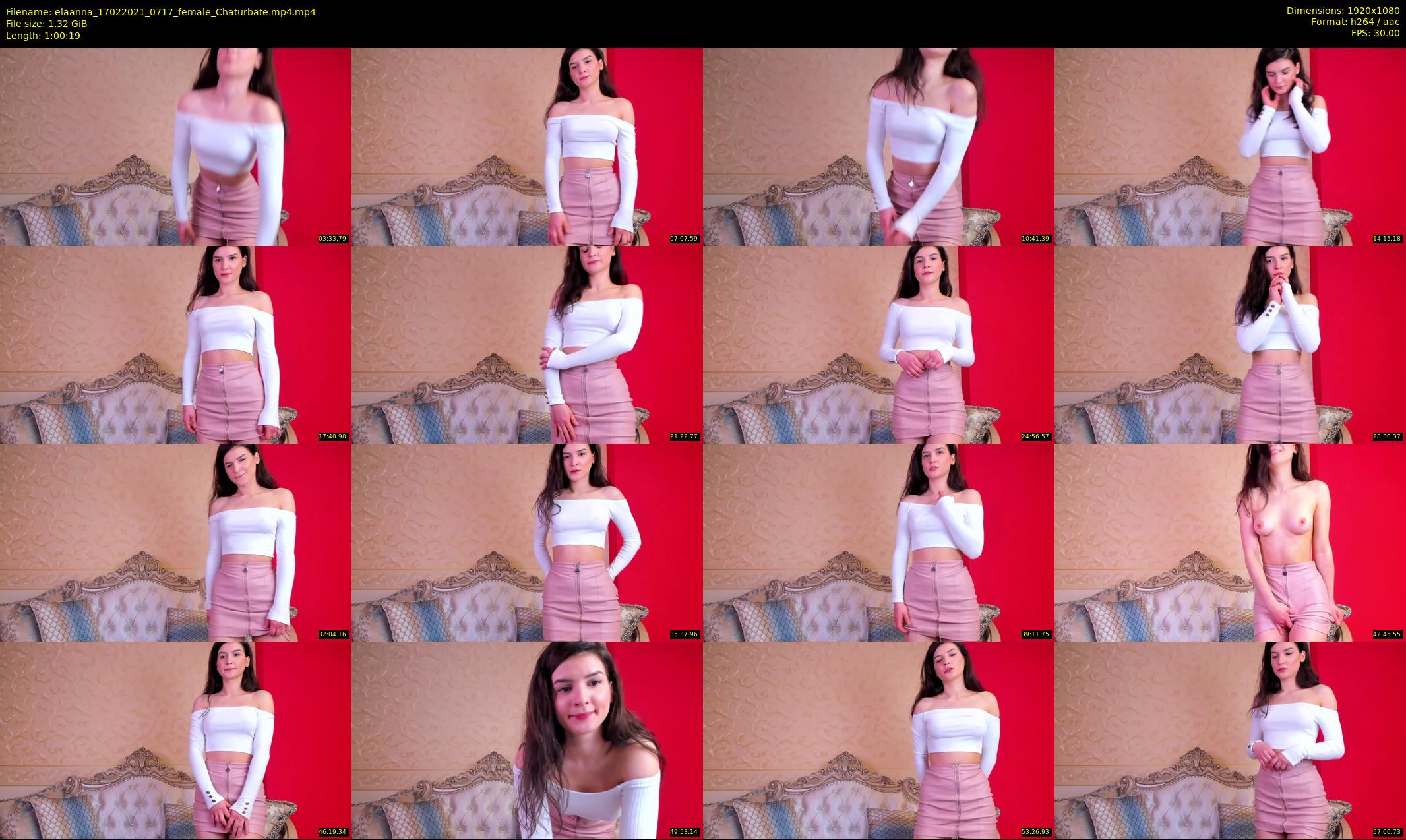
Task: Select the thumbnail frame stamped 10:41.39
Action: coord(878,146)
